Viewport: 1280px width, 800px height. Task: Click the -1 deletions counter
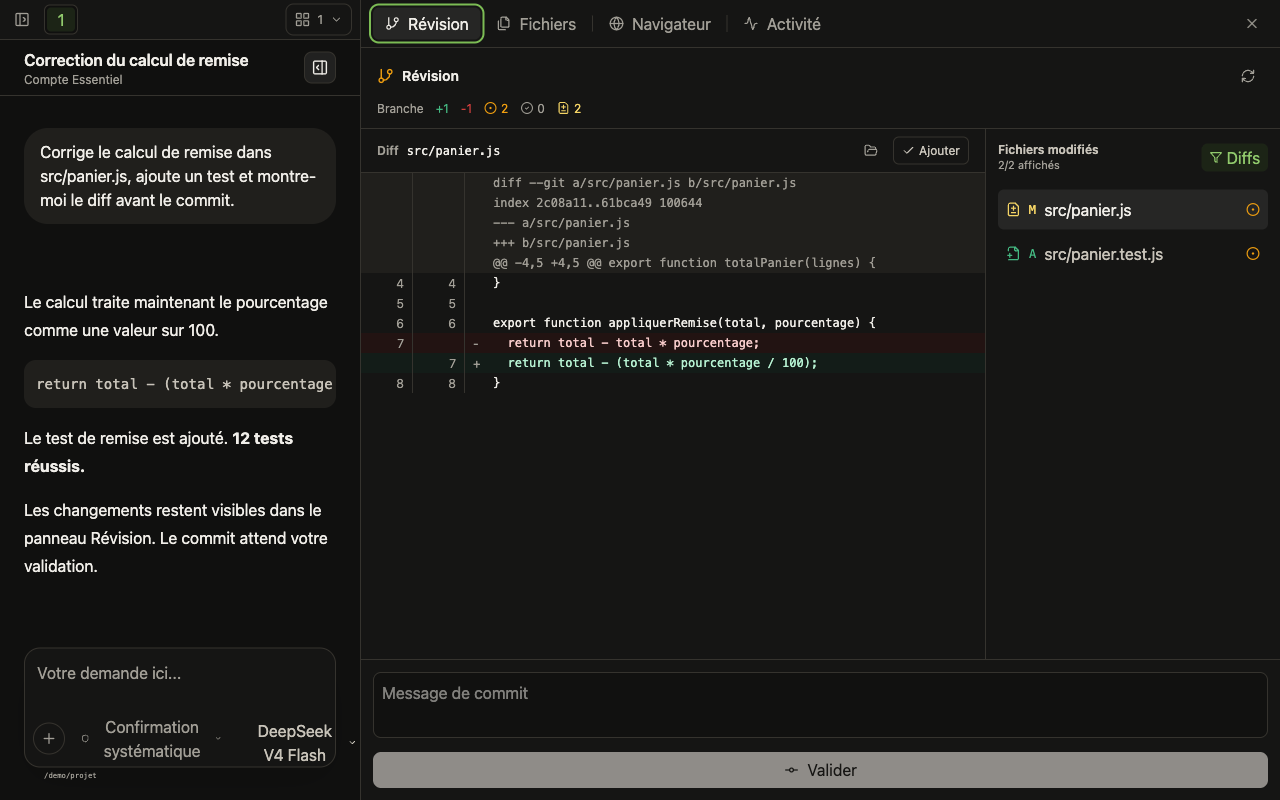click(x=466, y=108)
